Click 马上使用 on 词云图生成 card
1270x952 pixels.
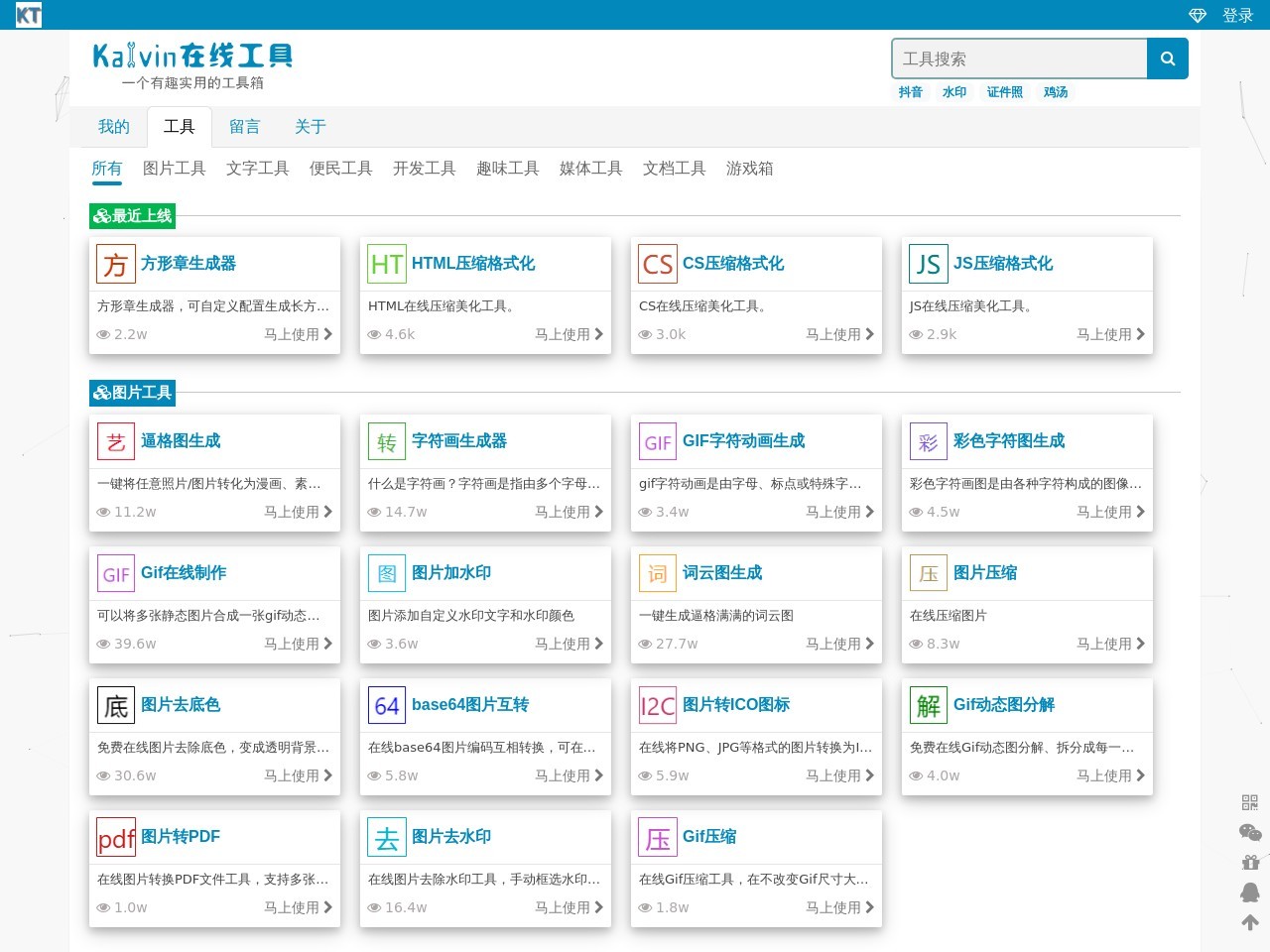(x=840, y=644)
